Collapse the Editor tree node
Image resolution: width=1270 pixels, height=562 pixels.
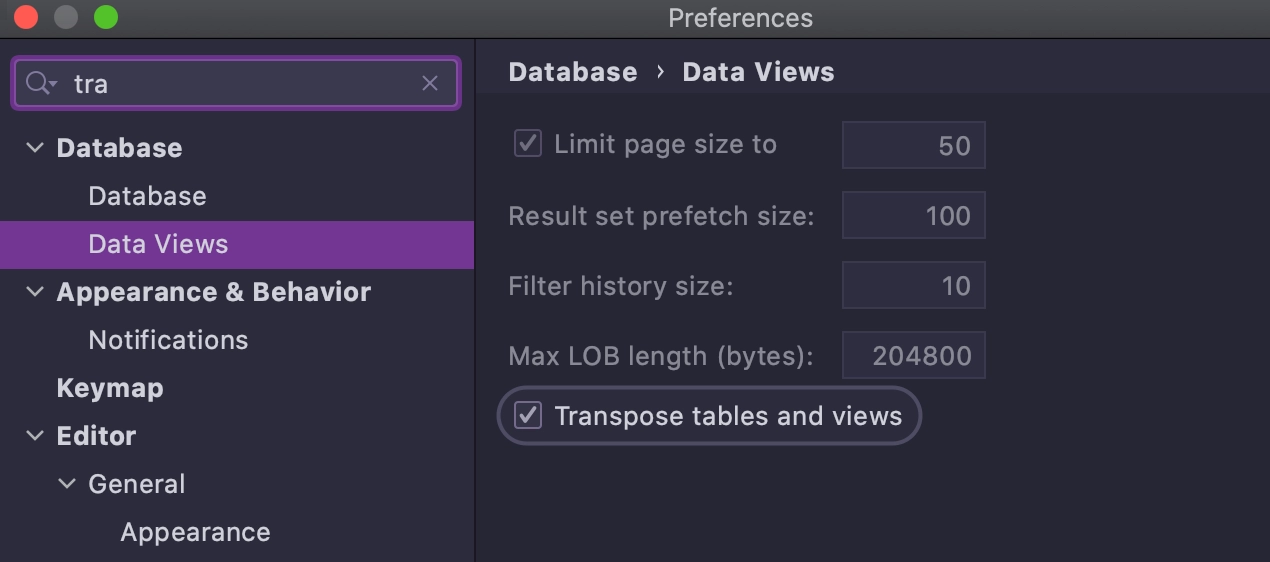35,436
